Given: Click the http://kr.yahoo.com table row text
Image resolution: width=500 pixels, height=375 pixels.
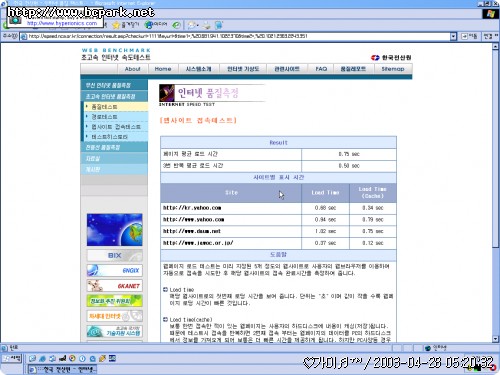Looking at the screenshot, I should [x=192, y=208].
